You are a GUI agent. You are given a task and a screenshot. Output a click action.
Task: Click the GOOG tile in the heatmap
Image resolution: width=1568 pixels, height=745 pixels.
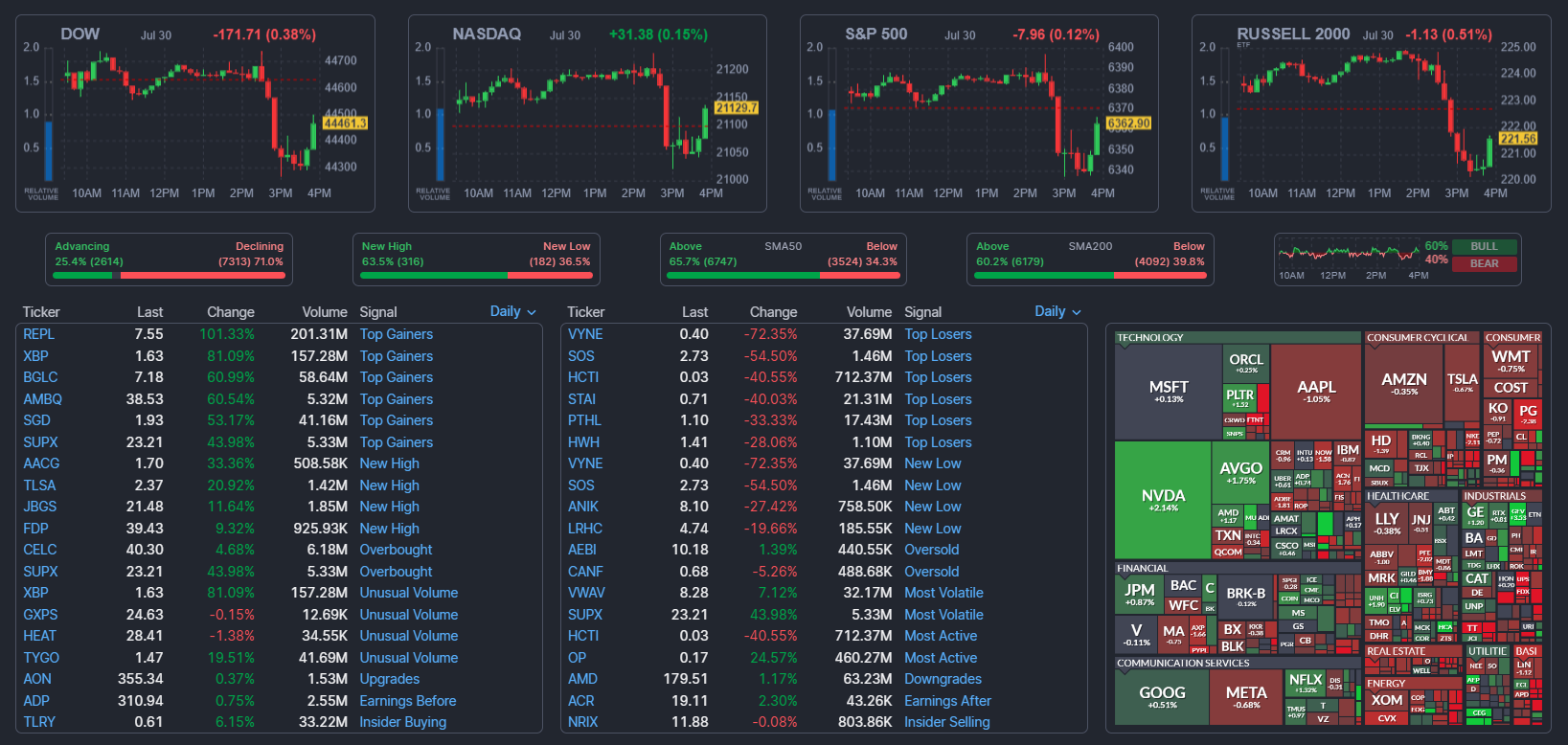(x=1162, y=697)
